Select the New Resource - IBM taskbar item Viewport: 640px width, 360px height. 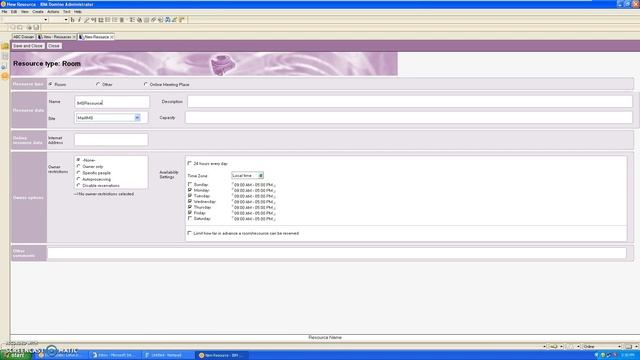pyautogui.click(x=221, y=355)
